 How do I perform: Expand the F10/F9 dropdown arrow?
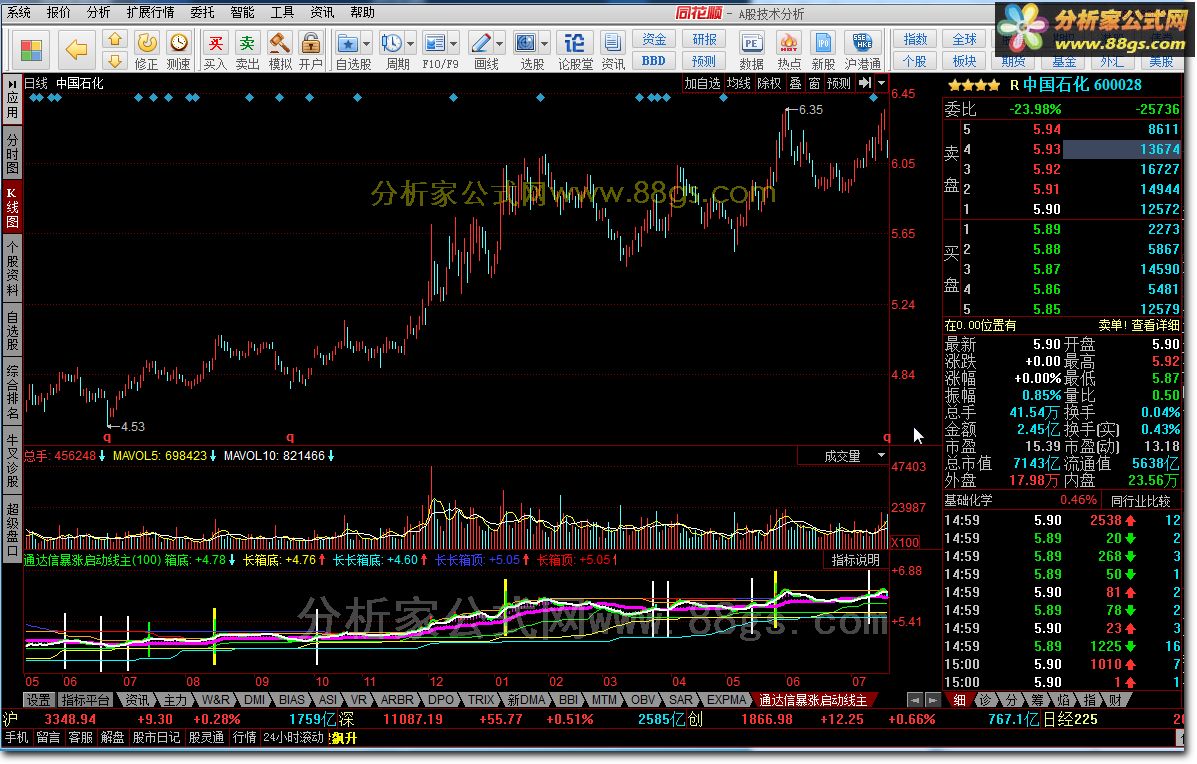(x=453, y=44)
